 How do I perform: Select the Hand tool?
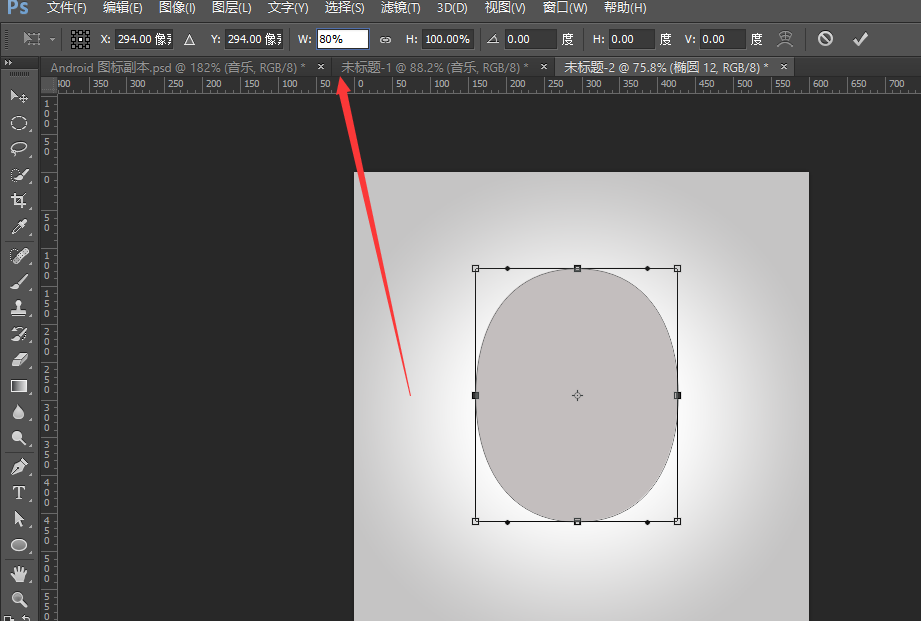click(19, 573)
